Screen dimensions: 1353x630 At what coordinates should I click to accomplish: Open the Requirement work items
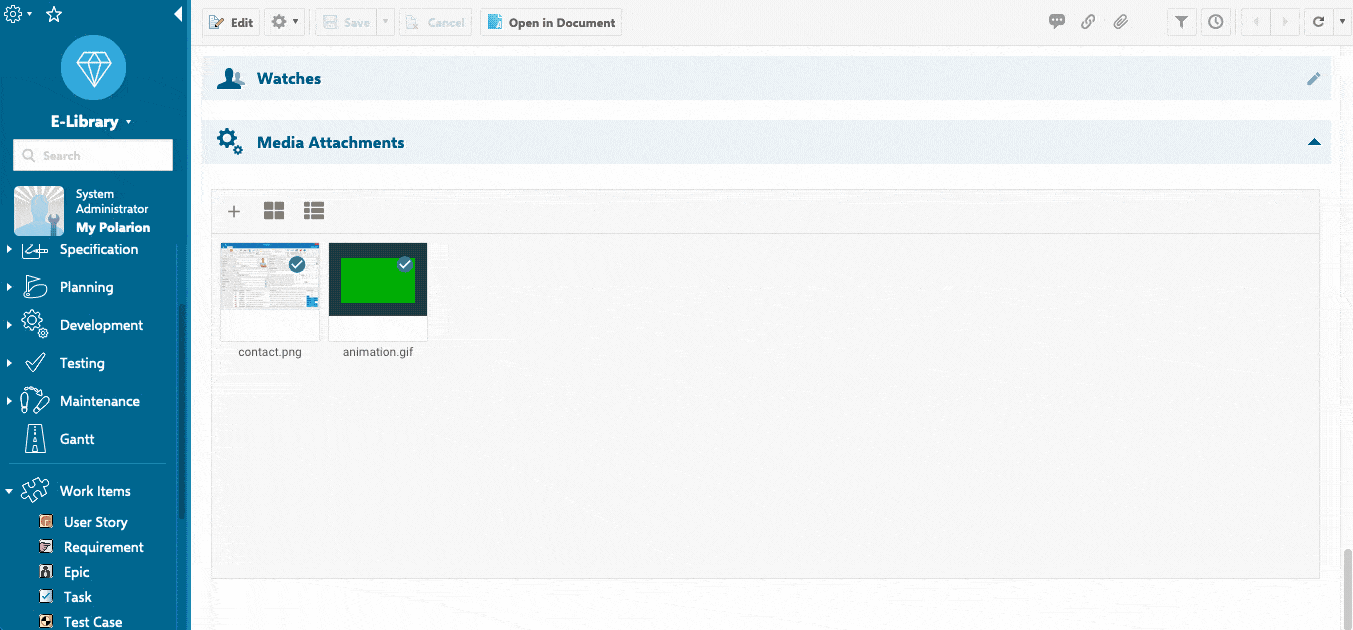(x=104, y=547)
